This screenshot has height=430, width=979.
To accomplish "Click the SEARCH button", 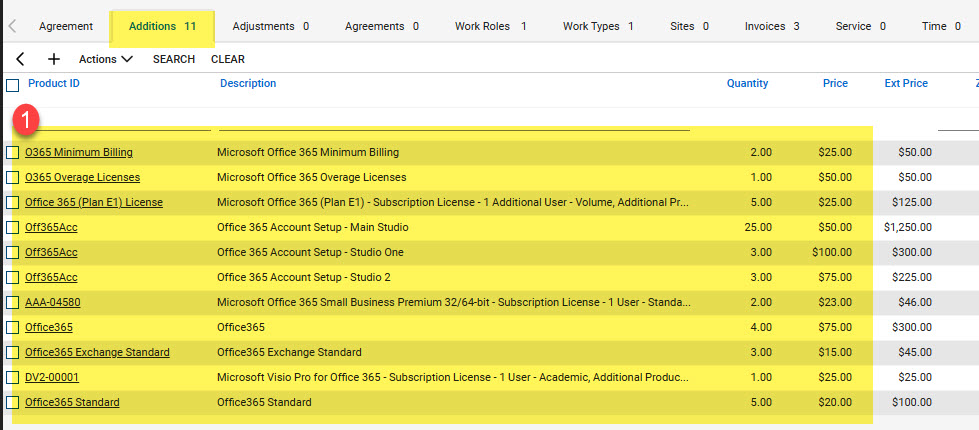I will [174, 59].
